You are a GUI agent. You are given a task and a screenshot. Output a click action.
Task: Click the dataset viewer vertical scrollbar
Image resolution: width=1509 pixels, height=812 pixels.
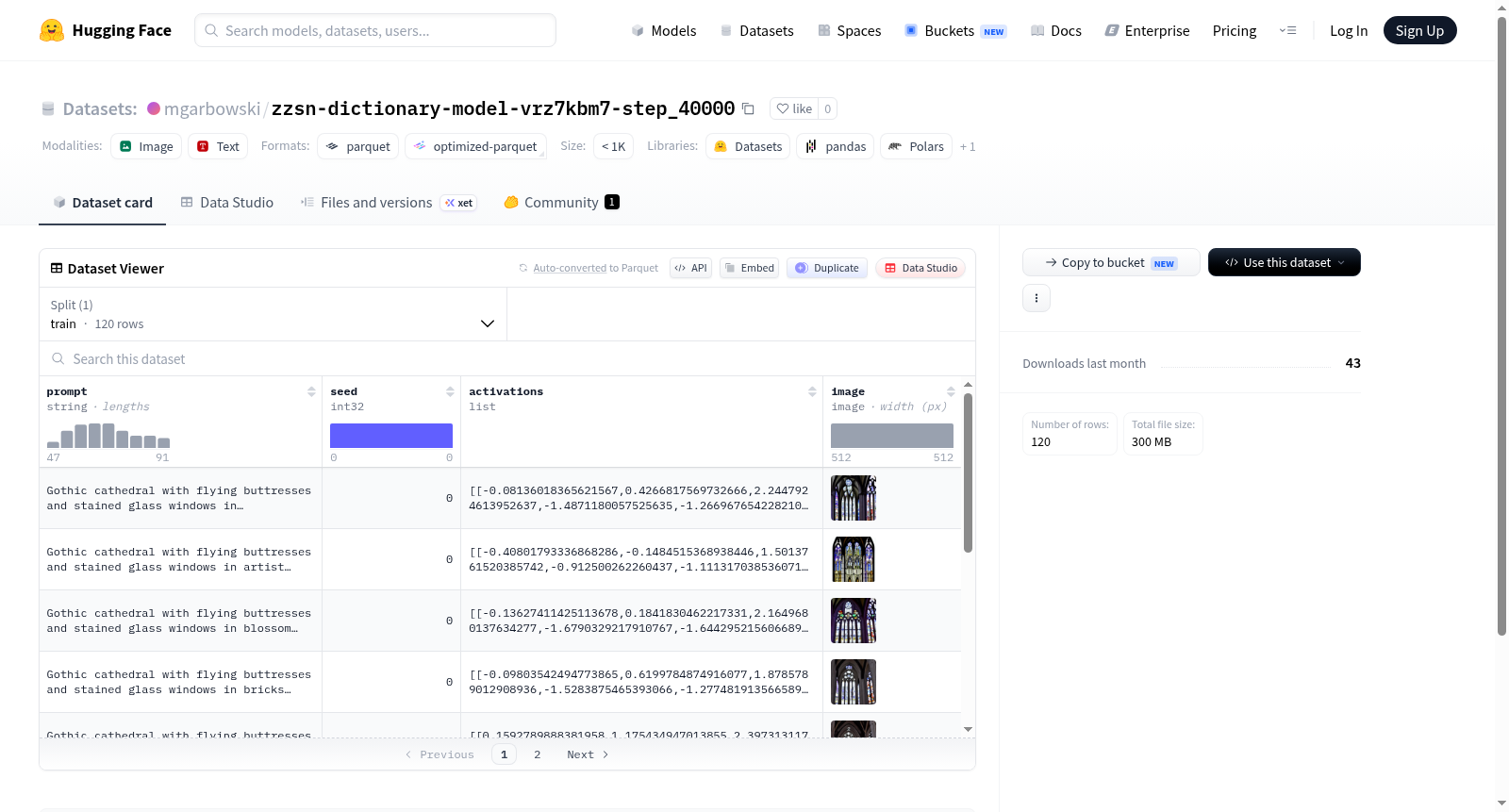click(968, 472)
